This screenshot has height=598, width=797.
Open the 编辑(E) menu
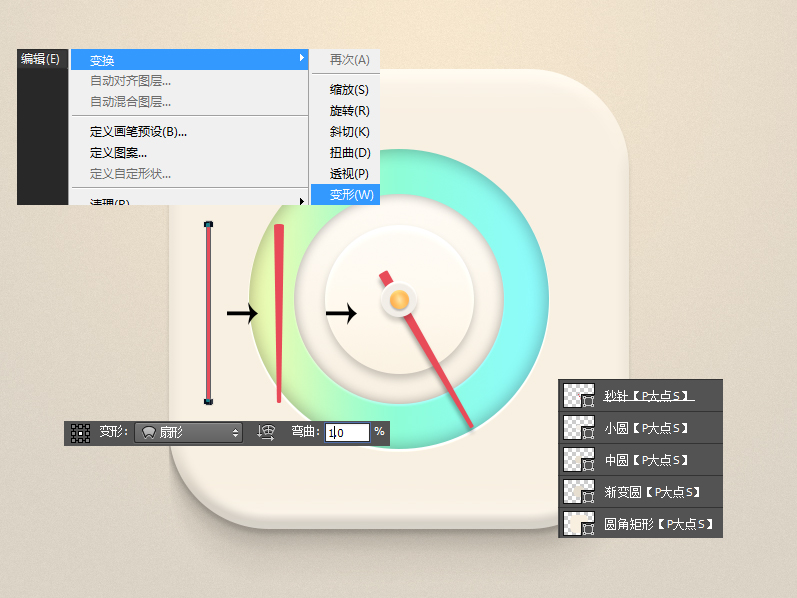click(x=40, y=59)
